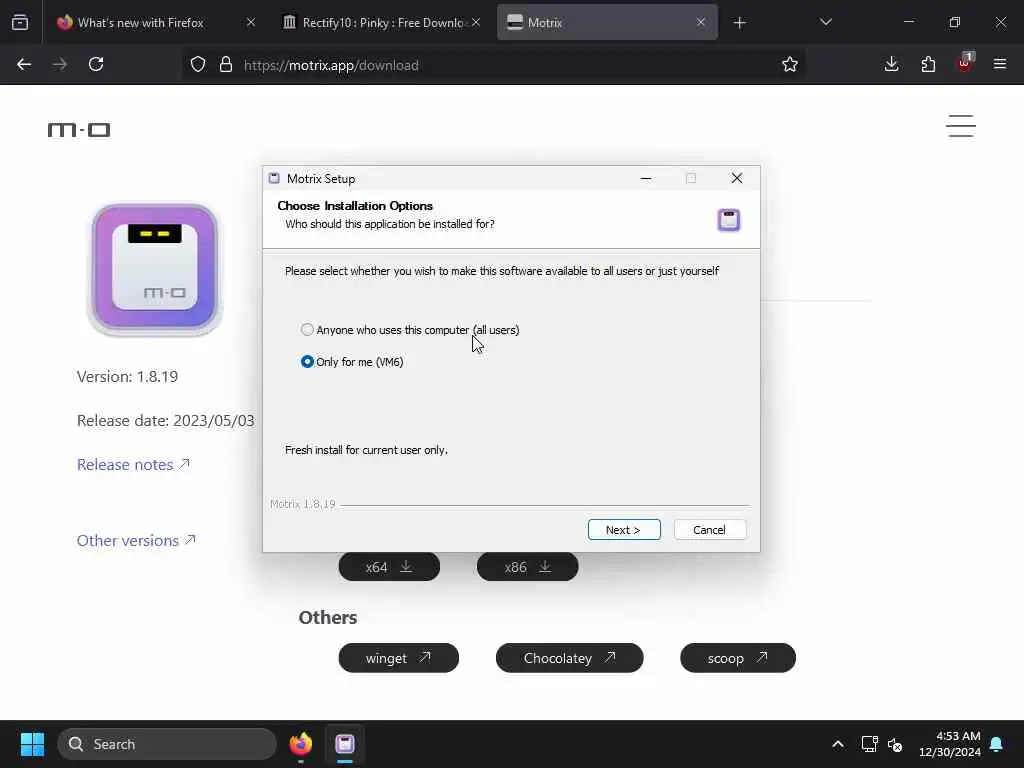
Task: Open the clock showing 4:53 AM
Action: (950, 744)
